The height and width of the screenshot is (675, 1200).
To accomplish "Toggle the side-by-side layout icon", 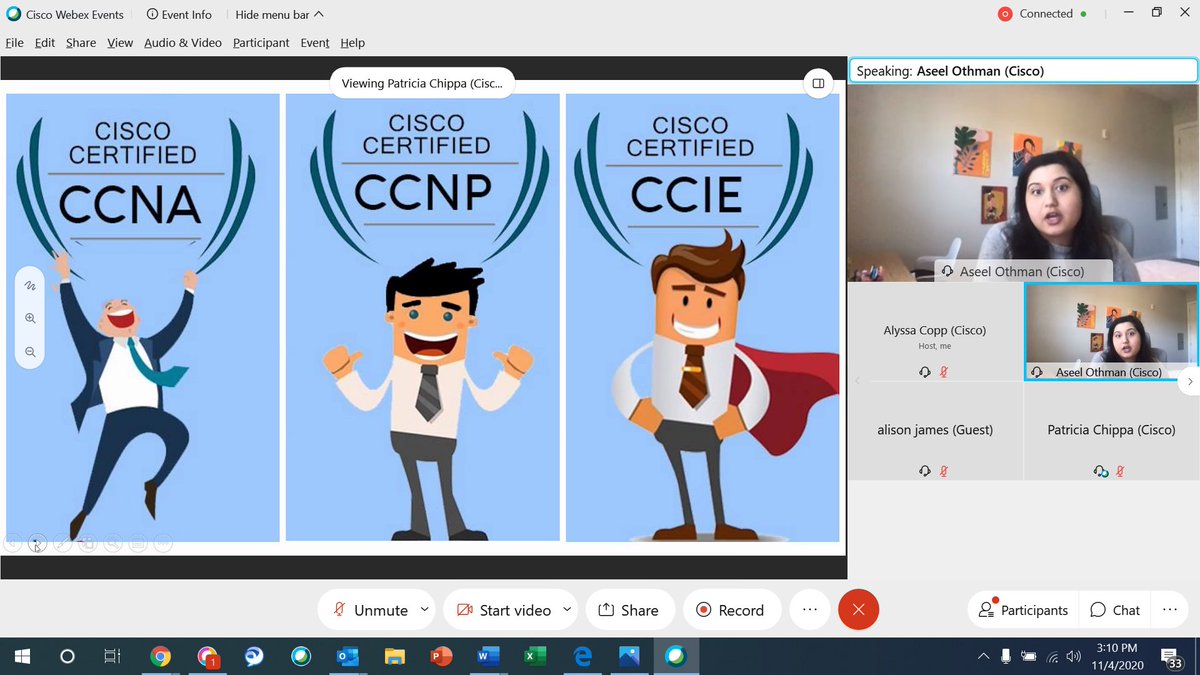I will click(x=818, y=83).
